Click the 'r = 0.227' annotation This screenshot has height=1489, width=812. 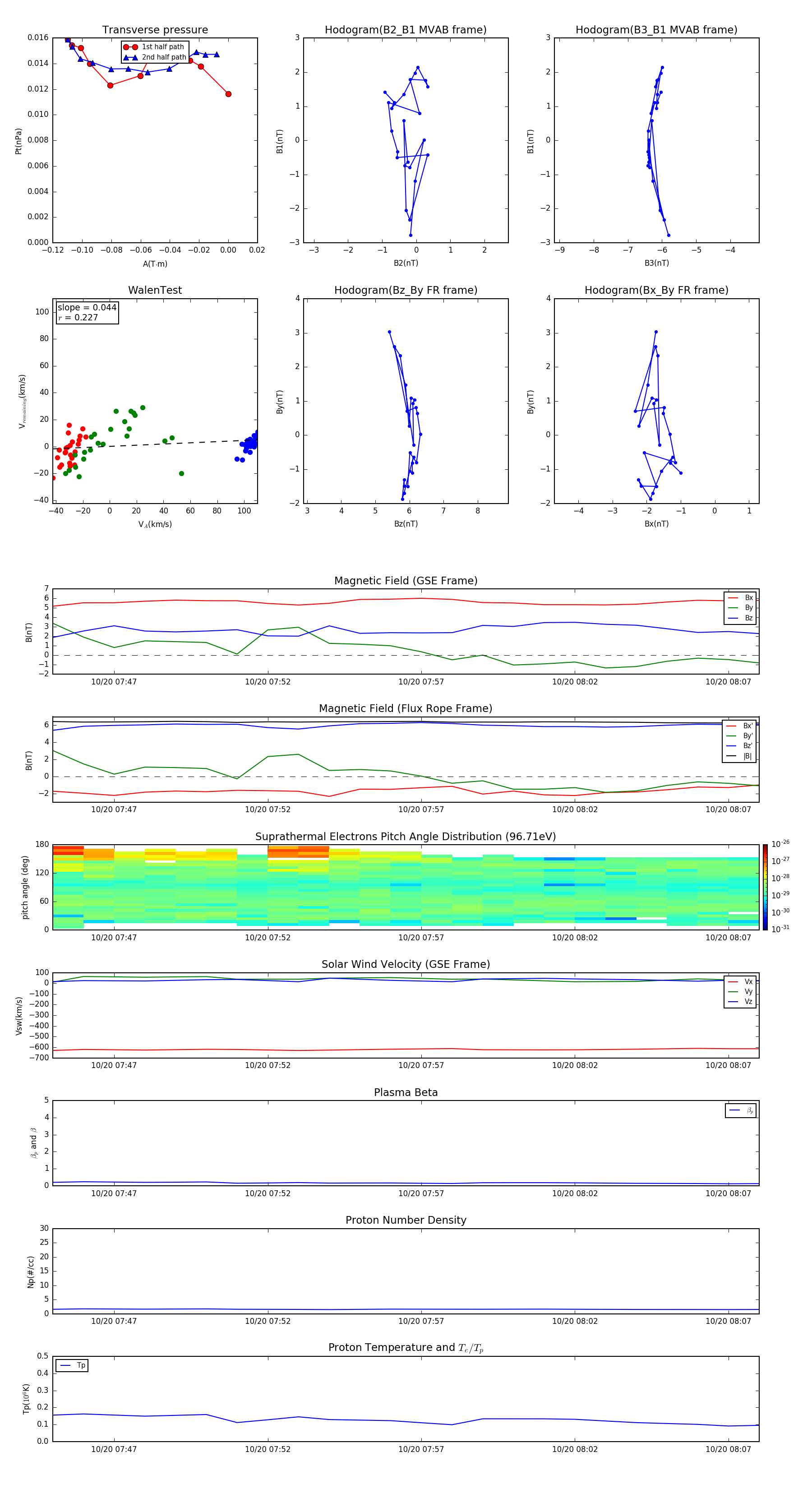(x=78, y=317)
